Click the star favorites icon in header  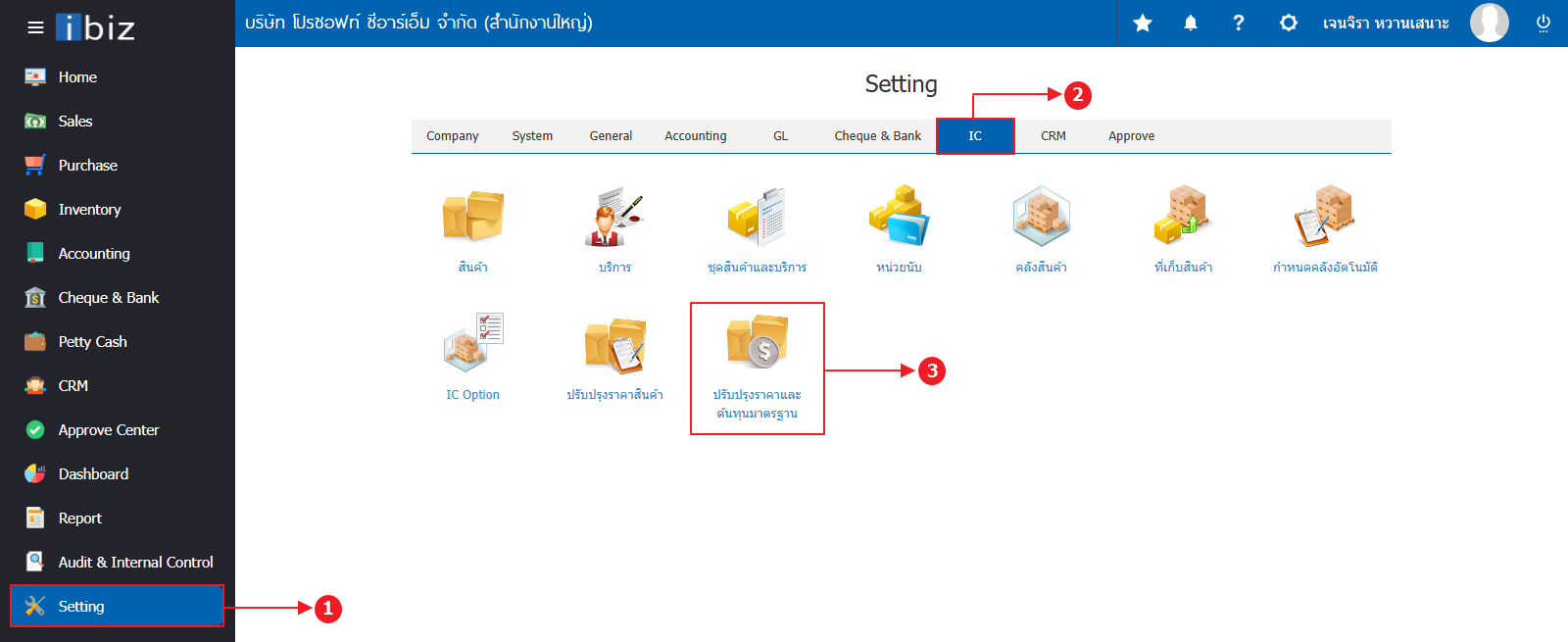[1143, 24]
